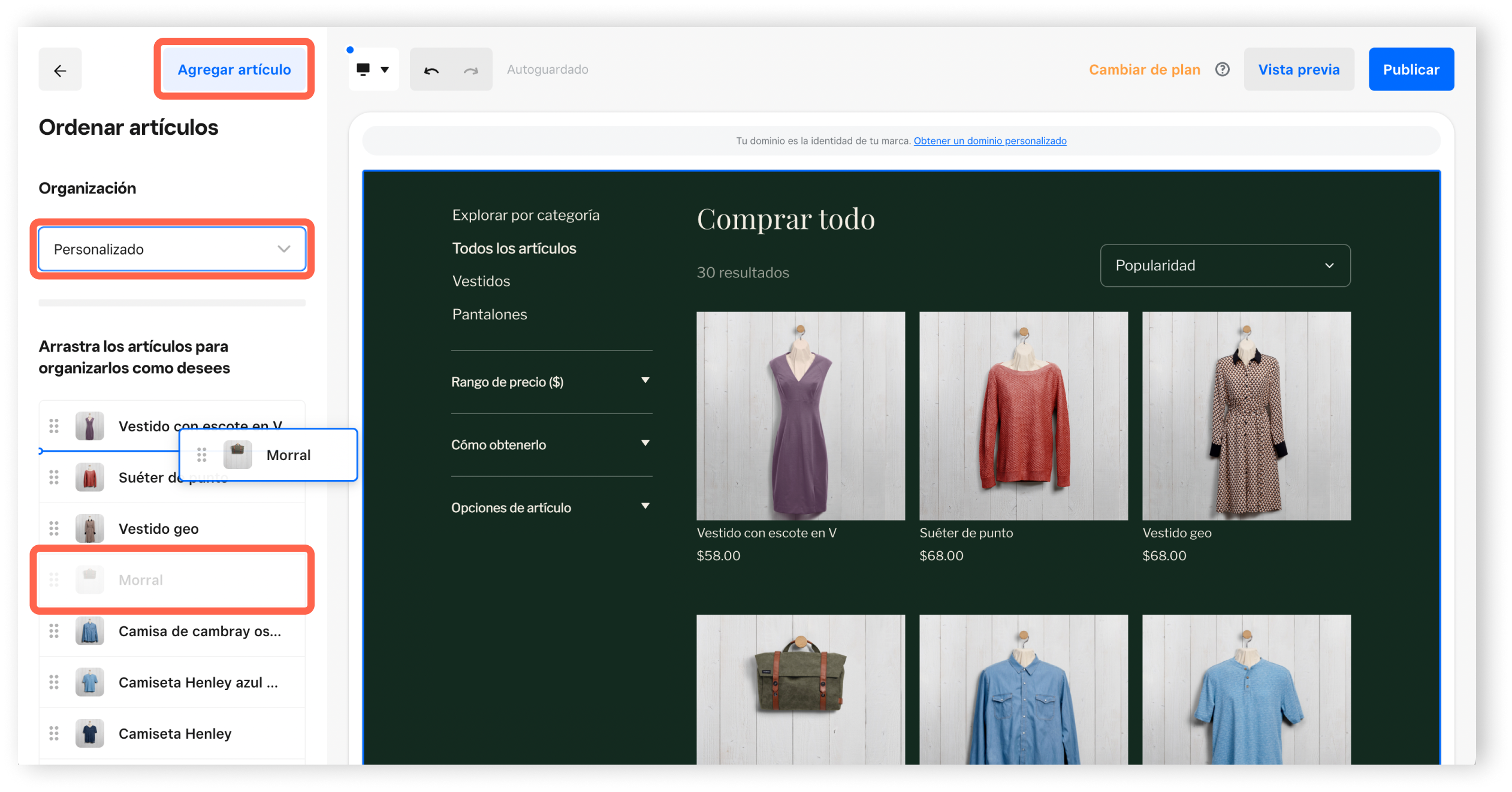
Task: Expand the Cómo obtenerlo filter section
Action: [x=550, y=444]
